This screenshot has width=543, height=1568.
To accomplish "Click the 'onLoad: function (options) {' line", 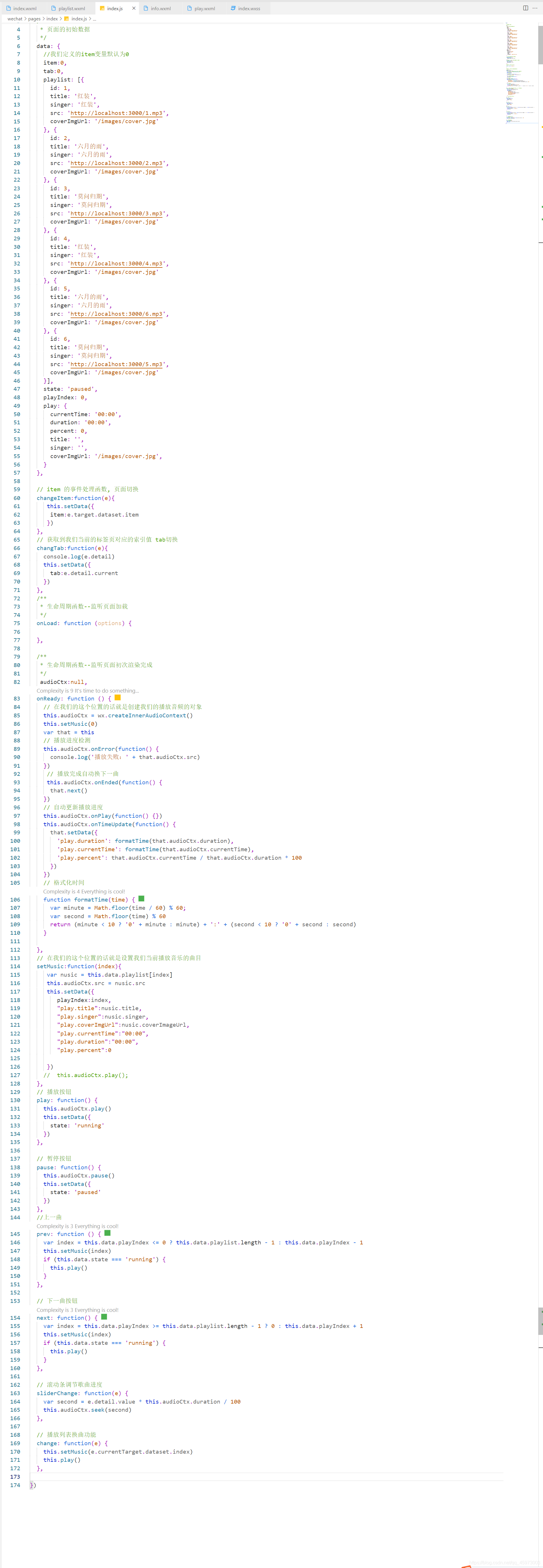I will click(x=84, y=623).
